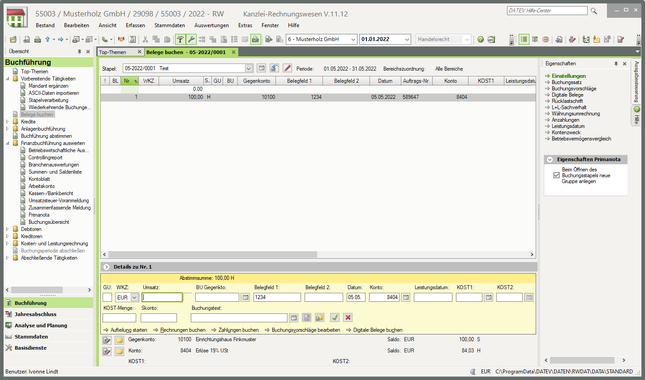This screenshot has width=645, height=380.
Task: Switch to the Top-Themen tab
Action: (113, 52)
